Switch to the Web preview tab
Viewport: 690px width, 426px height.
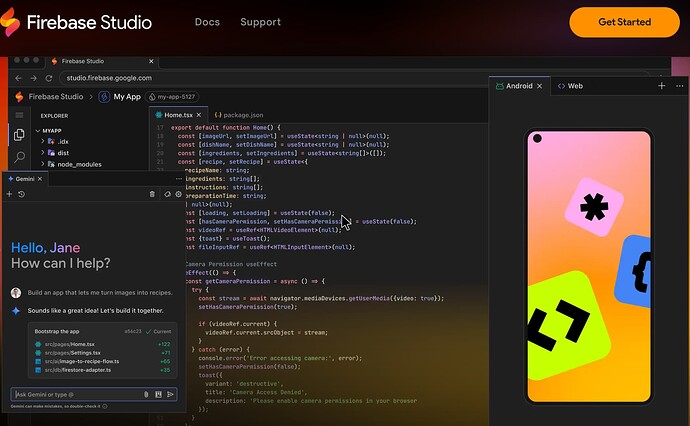tap(570, 86)
